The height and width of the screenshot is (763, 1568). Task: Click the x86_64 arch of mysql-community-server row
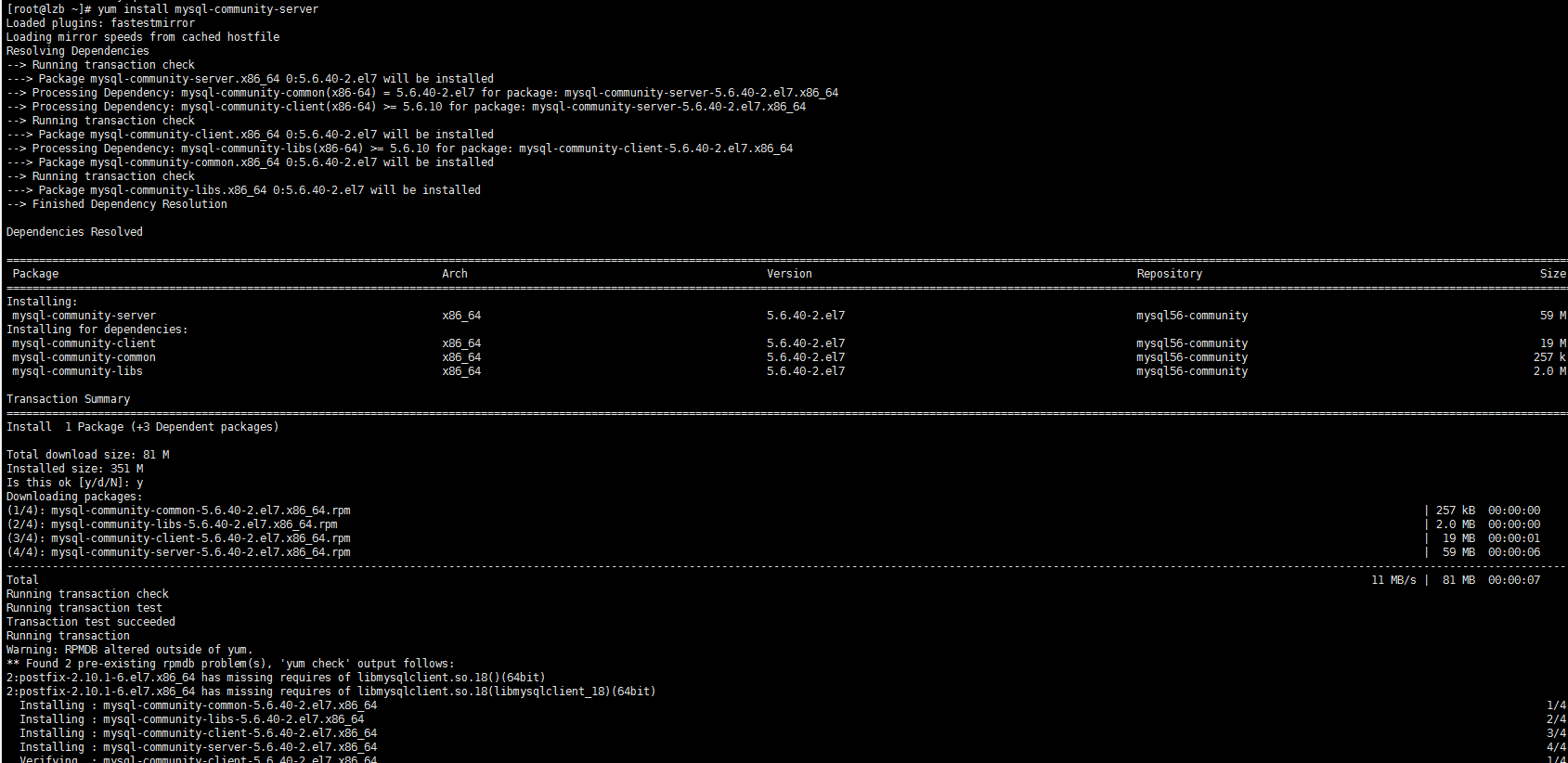coord(461,316)
